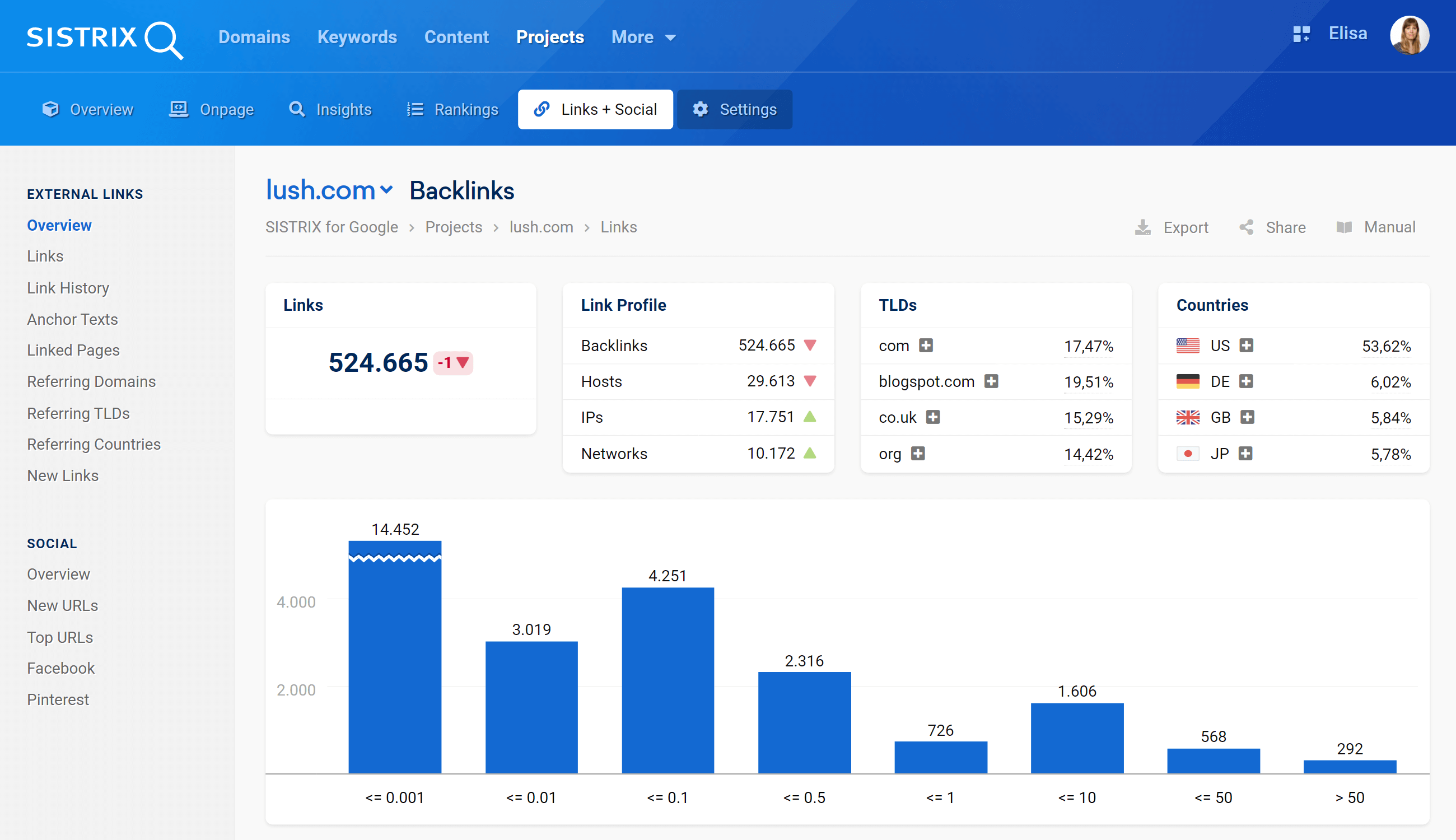
Task: Click the Overview cube icon
Action: (x=51, y=109)
